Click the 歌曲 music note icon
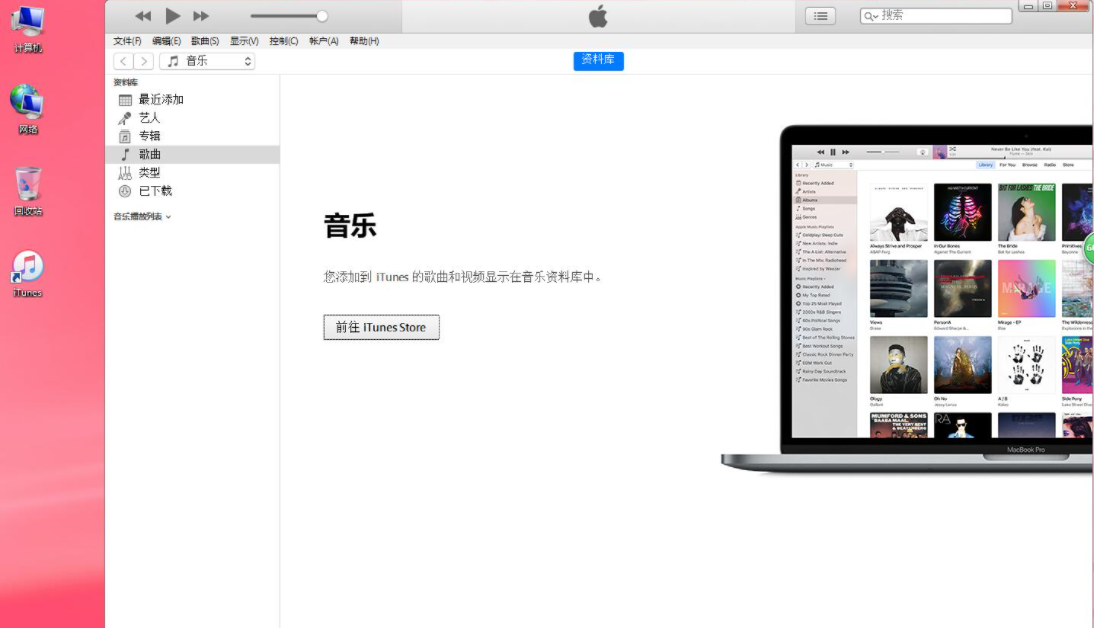Image resolution: width=1094 pixels, height=628 pixels. 126,154
